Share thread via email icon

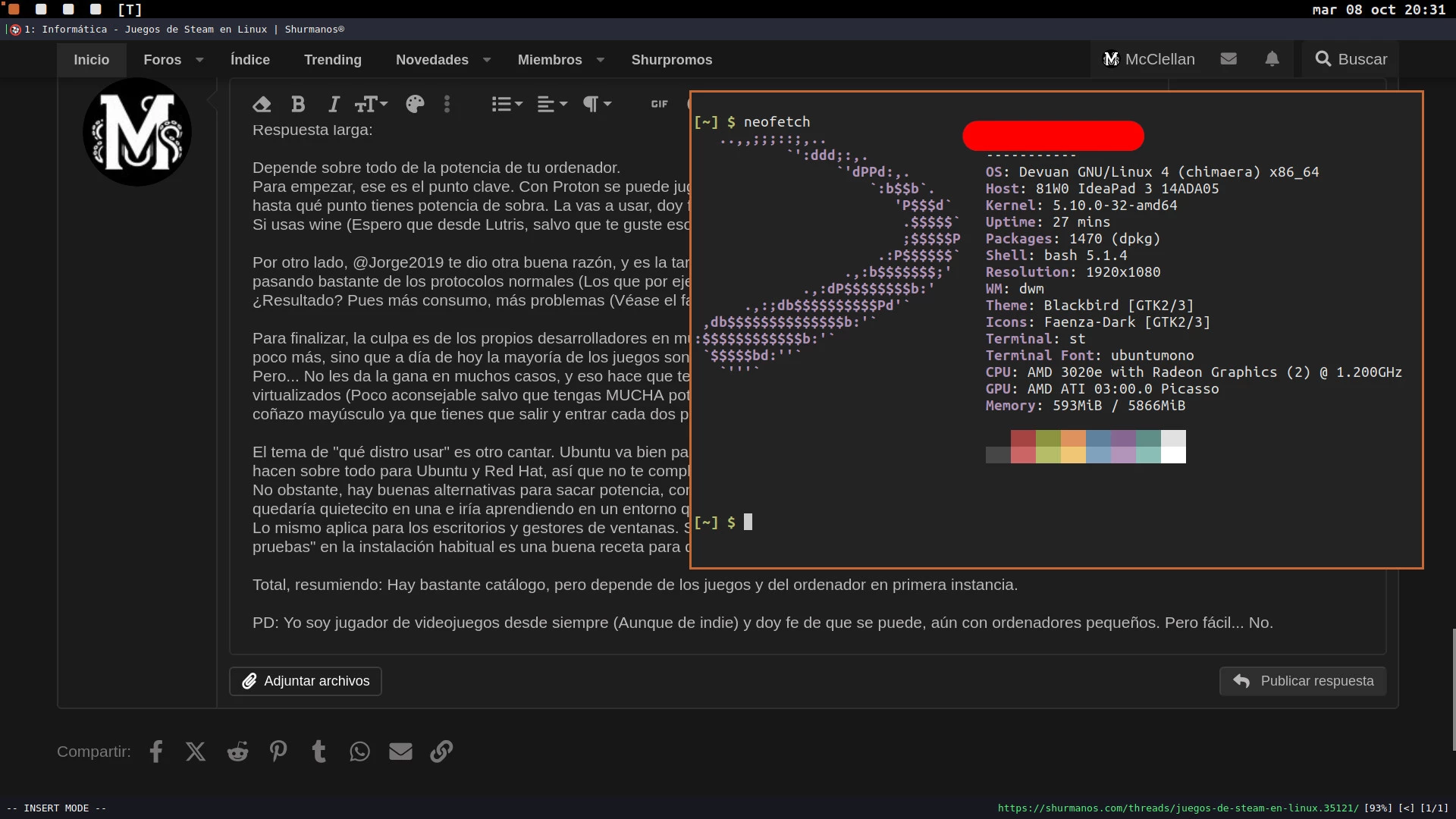[400, 752]
